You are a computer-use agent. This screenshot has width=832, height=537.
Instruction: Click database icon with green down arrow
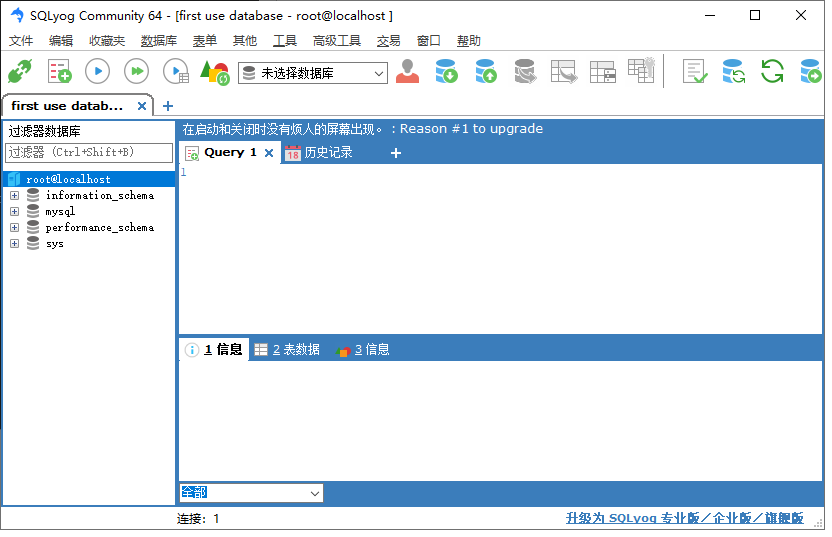click(446, 72)
